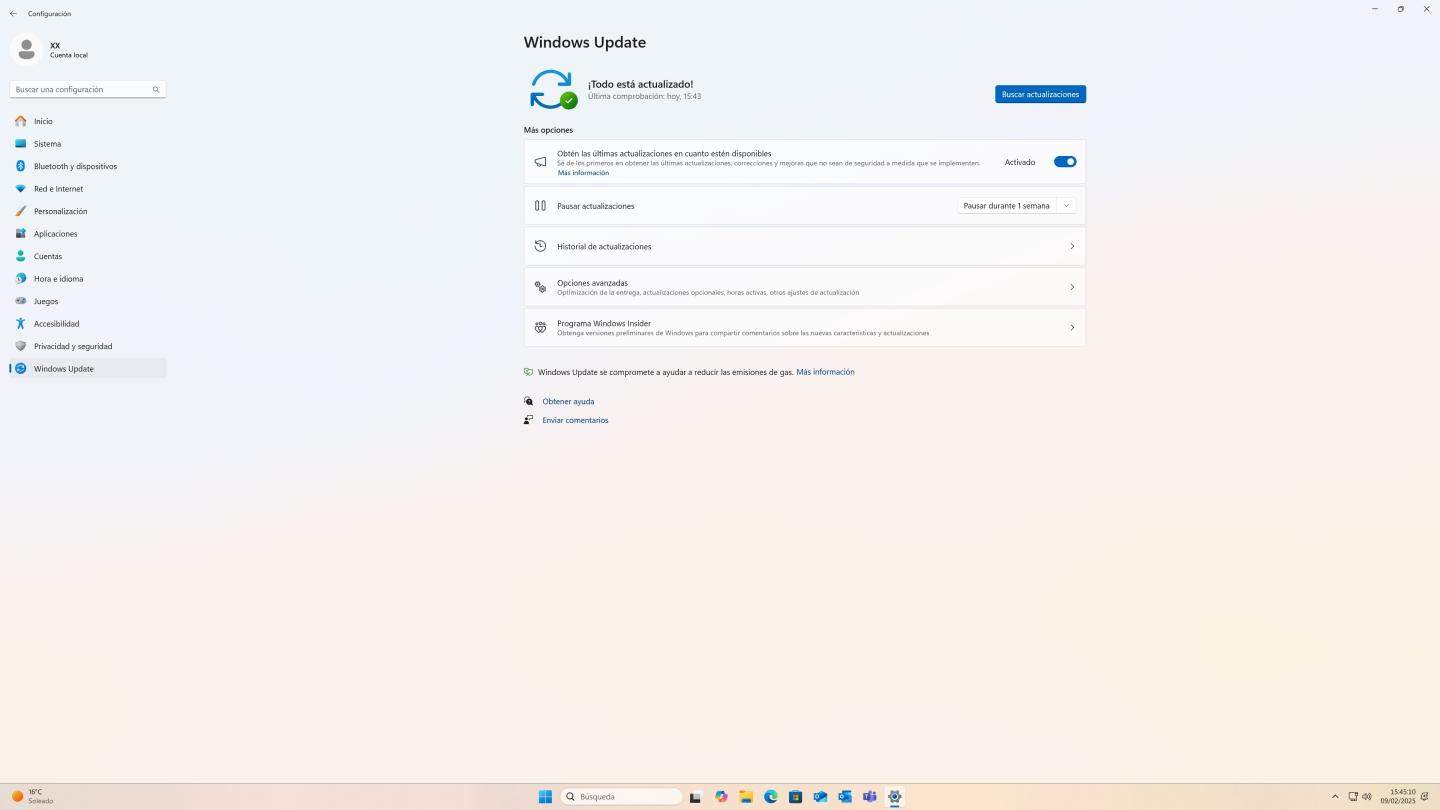
Task: Click the Juegos controller icon
Action: [x=20, y=301]
